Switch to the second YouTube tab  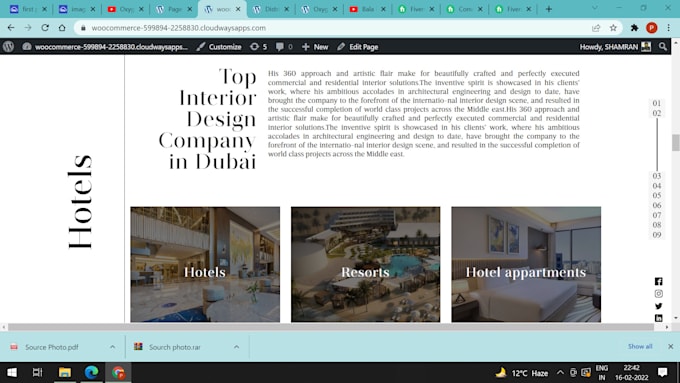[367, 9]
